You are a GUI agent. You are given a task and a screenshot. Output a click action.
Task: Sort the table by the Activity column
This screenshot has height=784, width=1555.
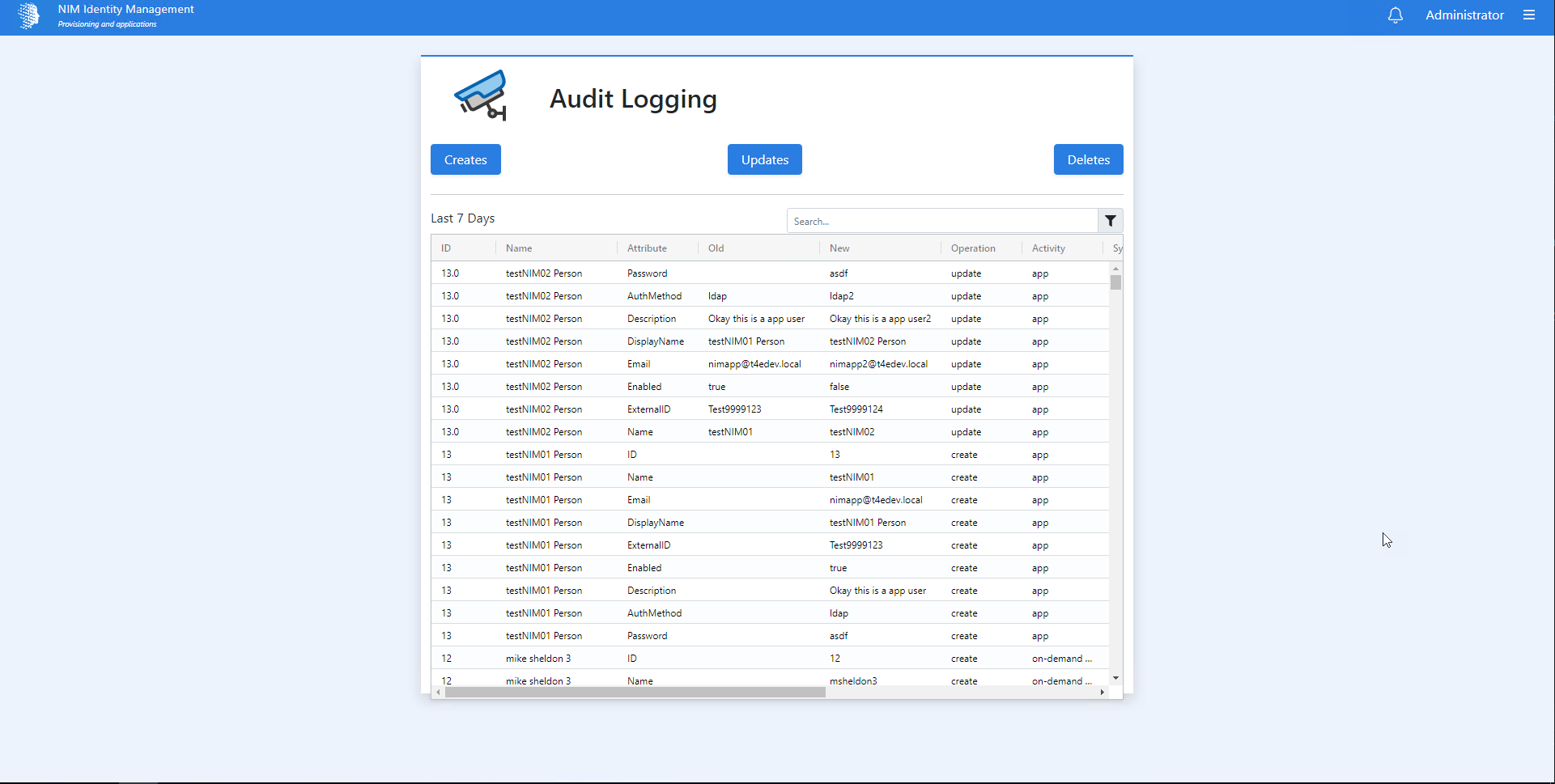pos(1048,248)
